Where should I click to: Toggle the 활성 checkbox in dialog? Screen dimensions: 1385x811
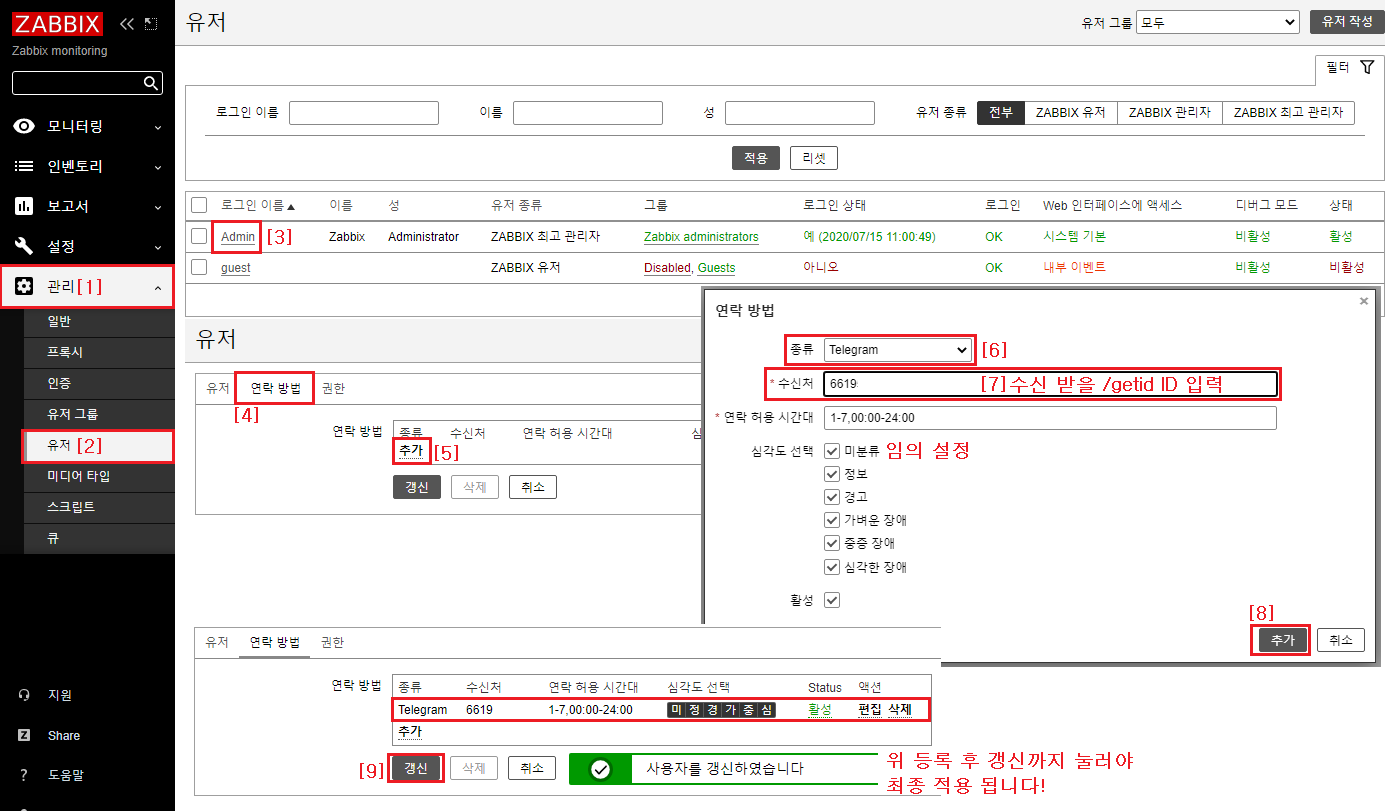coord(832,600)
